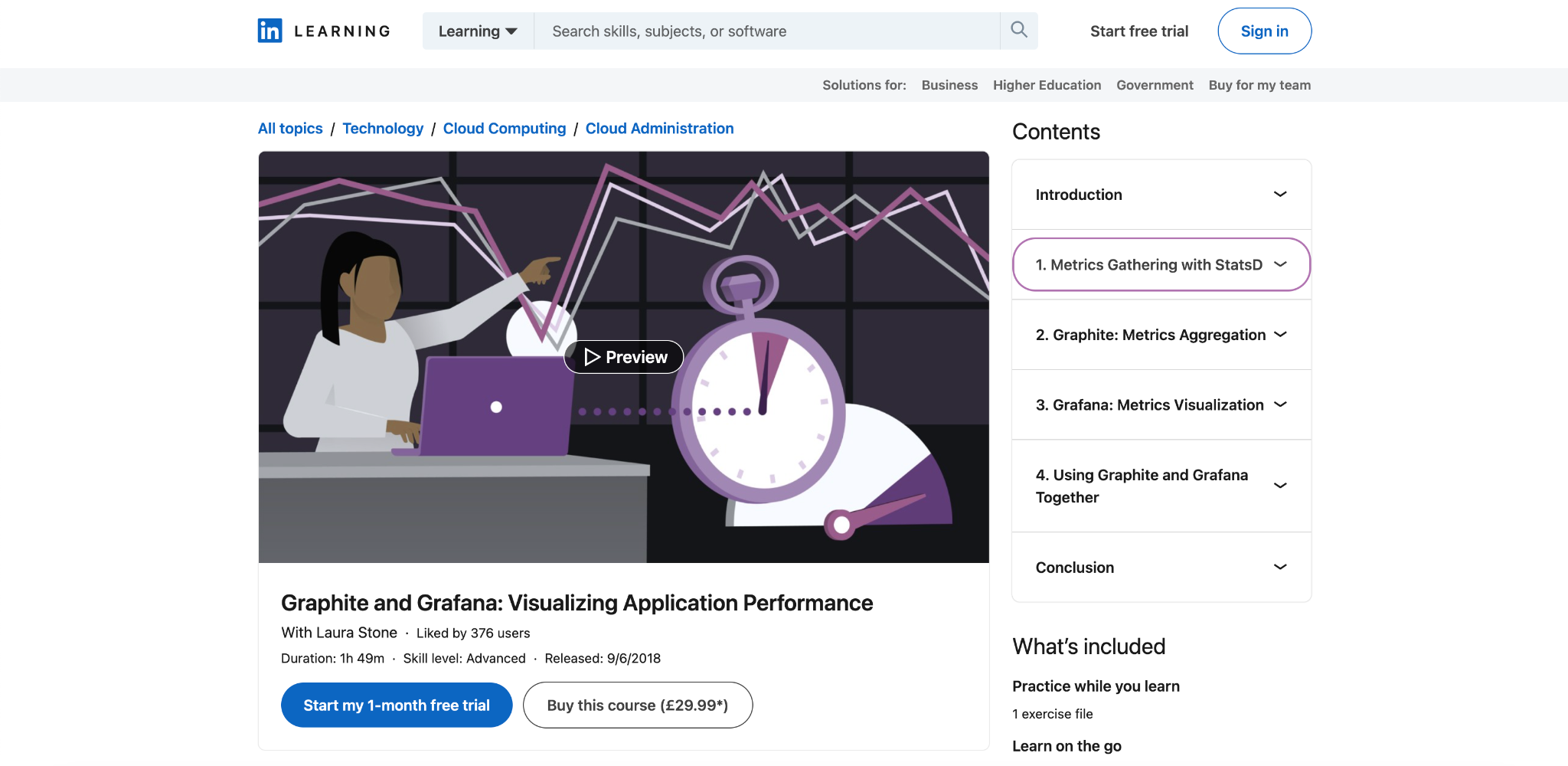Select the Technology breadcrumb

click(x=383, y=128)
